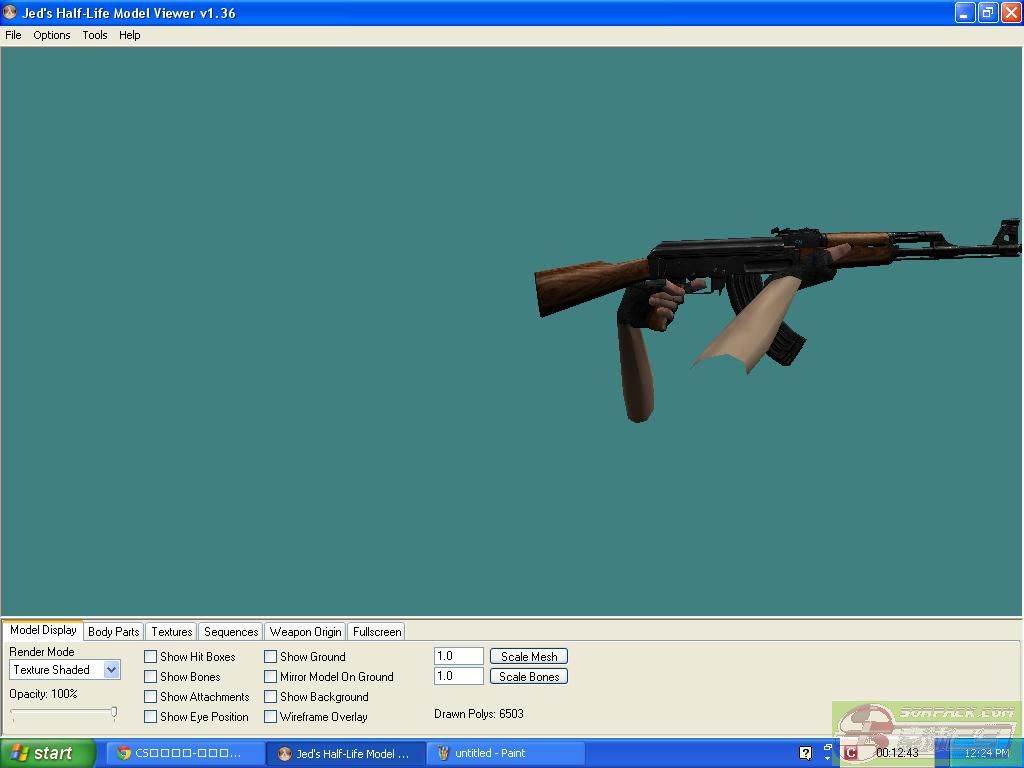
Task: Open the Help menu
Action: click(129, 35)
